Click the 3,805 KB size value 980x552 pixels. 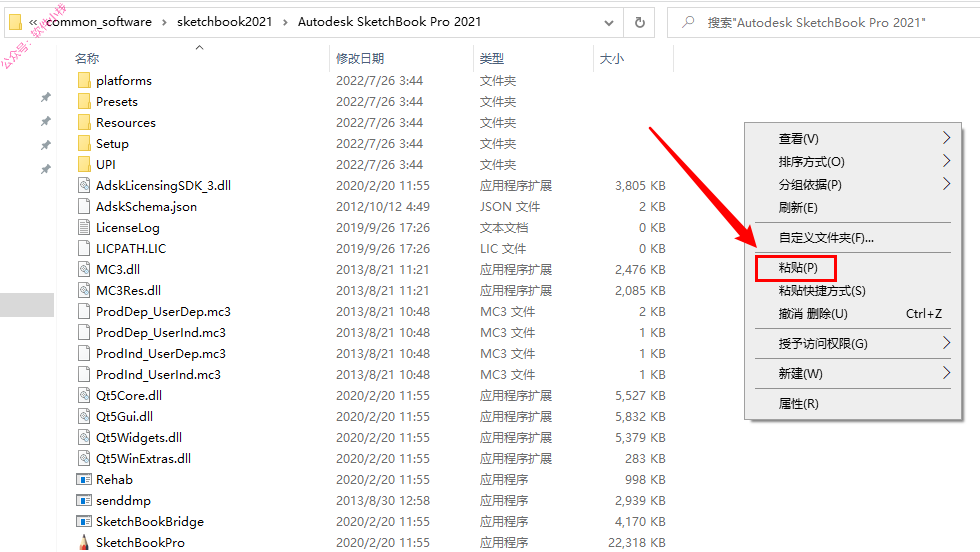[640, 186]
